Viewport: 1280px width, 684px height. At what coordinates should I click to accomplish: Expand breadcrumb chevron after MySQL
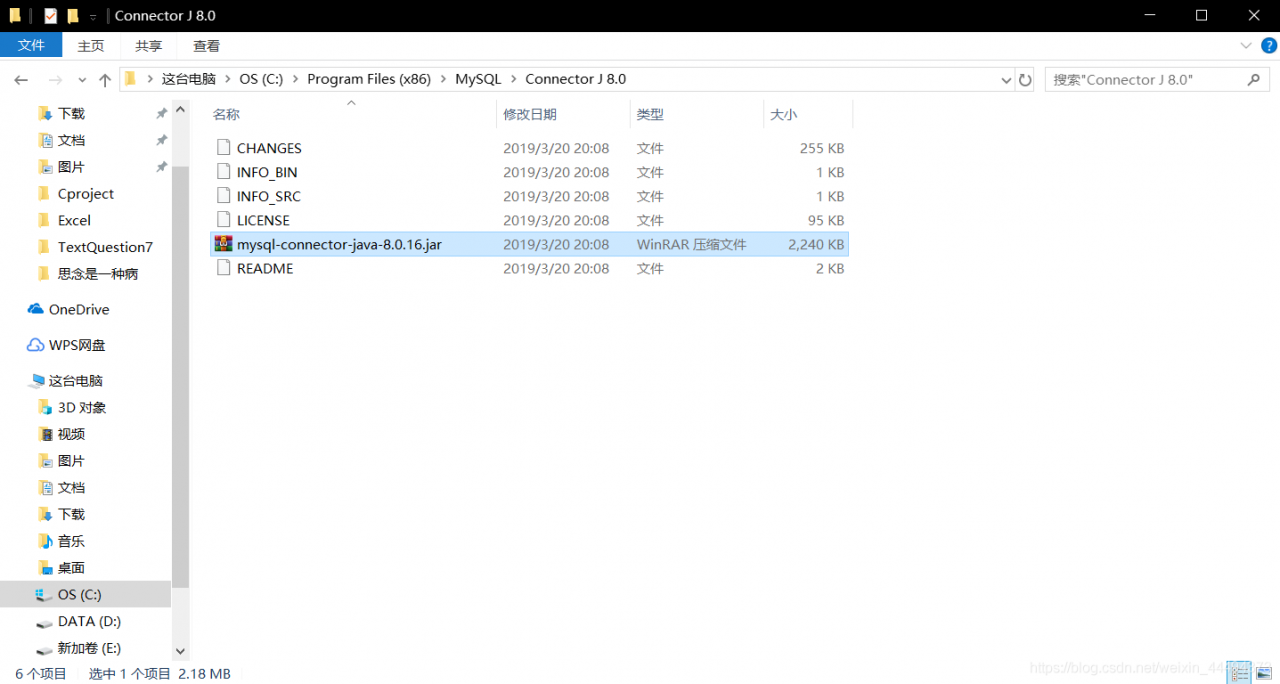click(513, 79)
